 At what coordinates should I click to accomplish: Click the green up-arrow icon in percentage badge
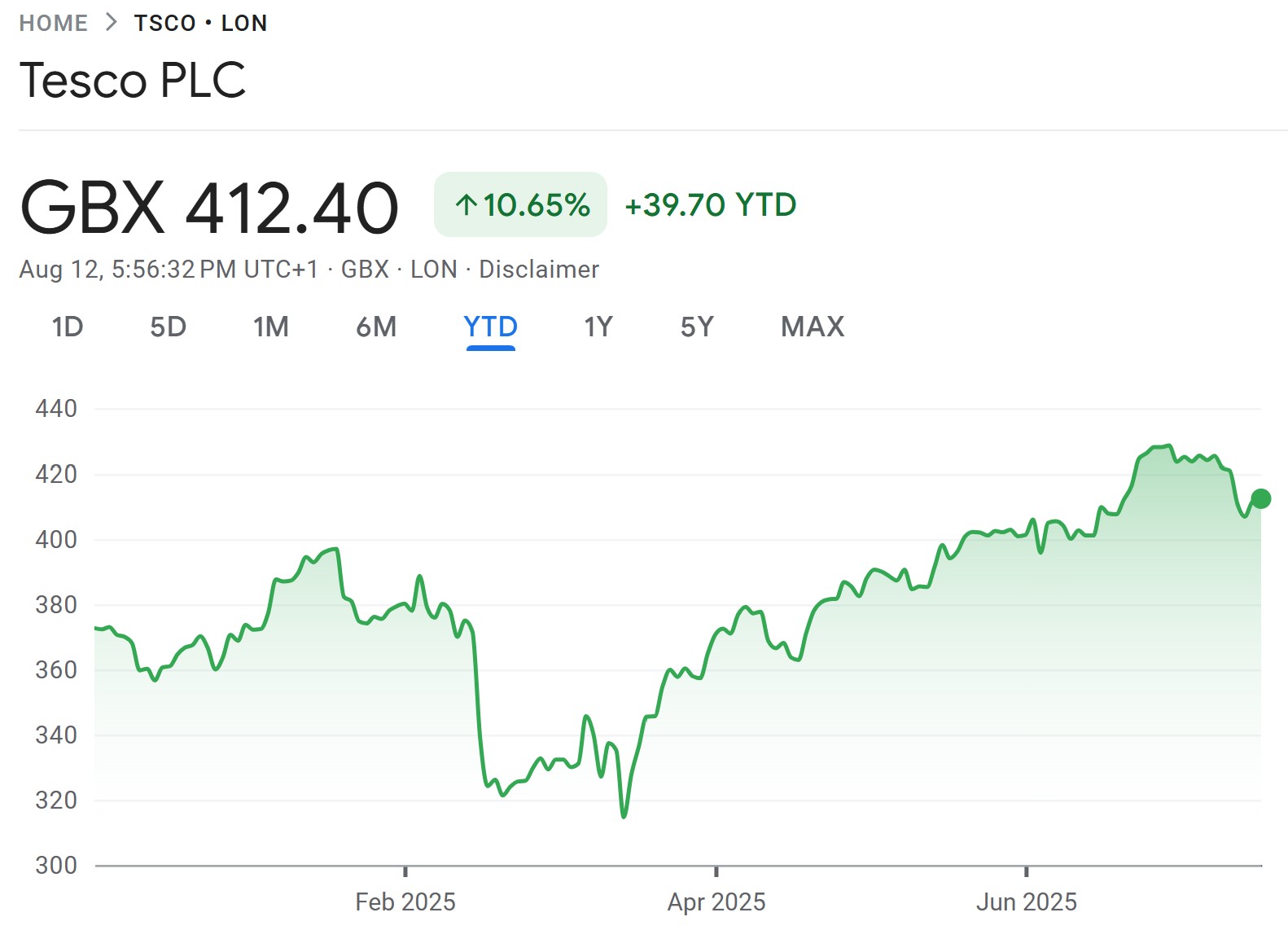tap(465, 205)
